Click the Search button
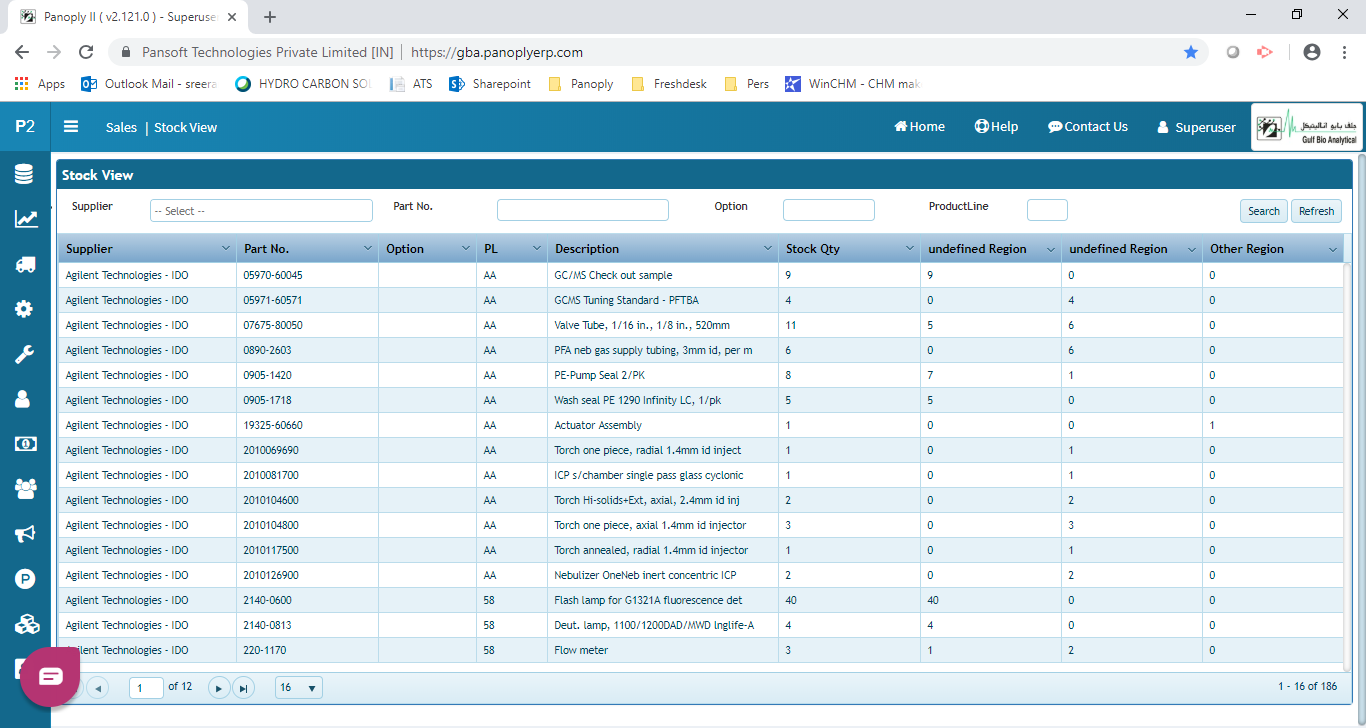 [1264, 211]
